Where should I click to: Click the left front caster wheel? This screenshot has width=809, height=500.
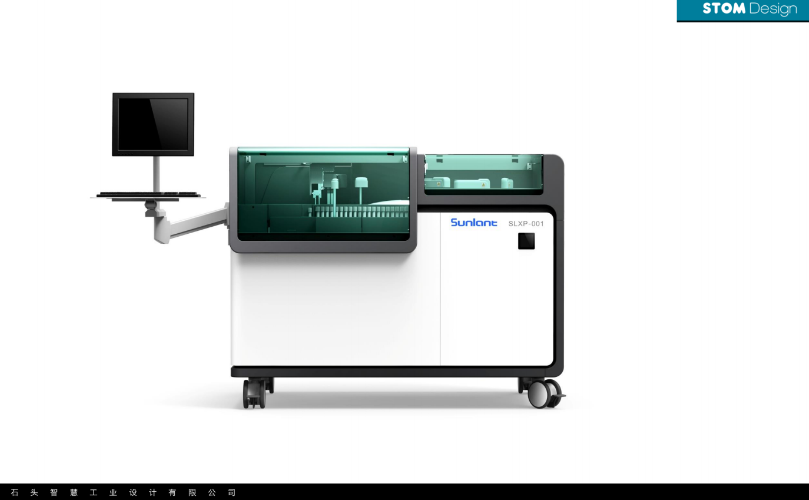click(x=256, y=393)
